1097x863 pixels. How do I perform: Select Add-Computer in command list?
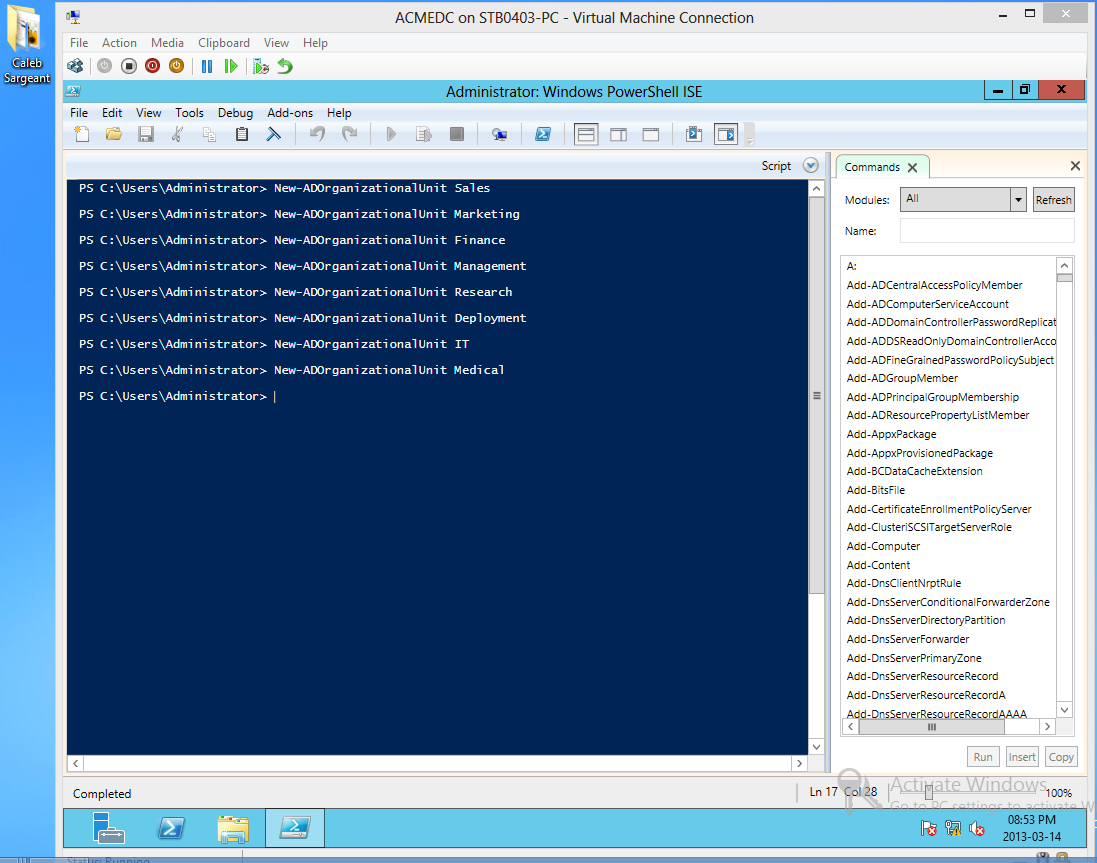pos(883,546)
